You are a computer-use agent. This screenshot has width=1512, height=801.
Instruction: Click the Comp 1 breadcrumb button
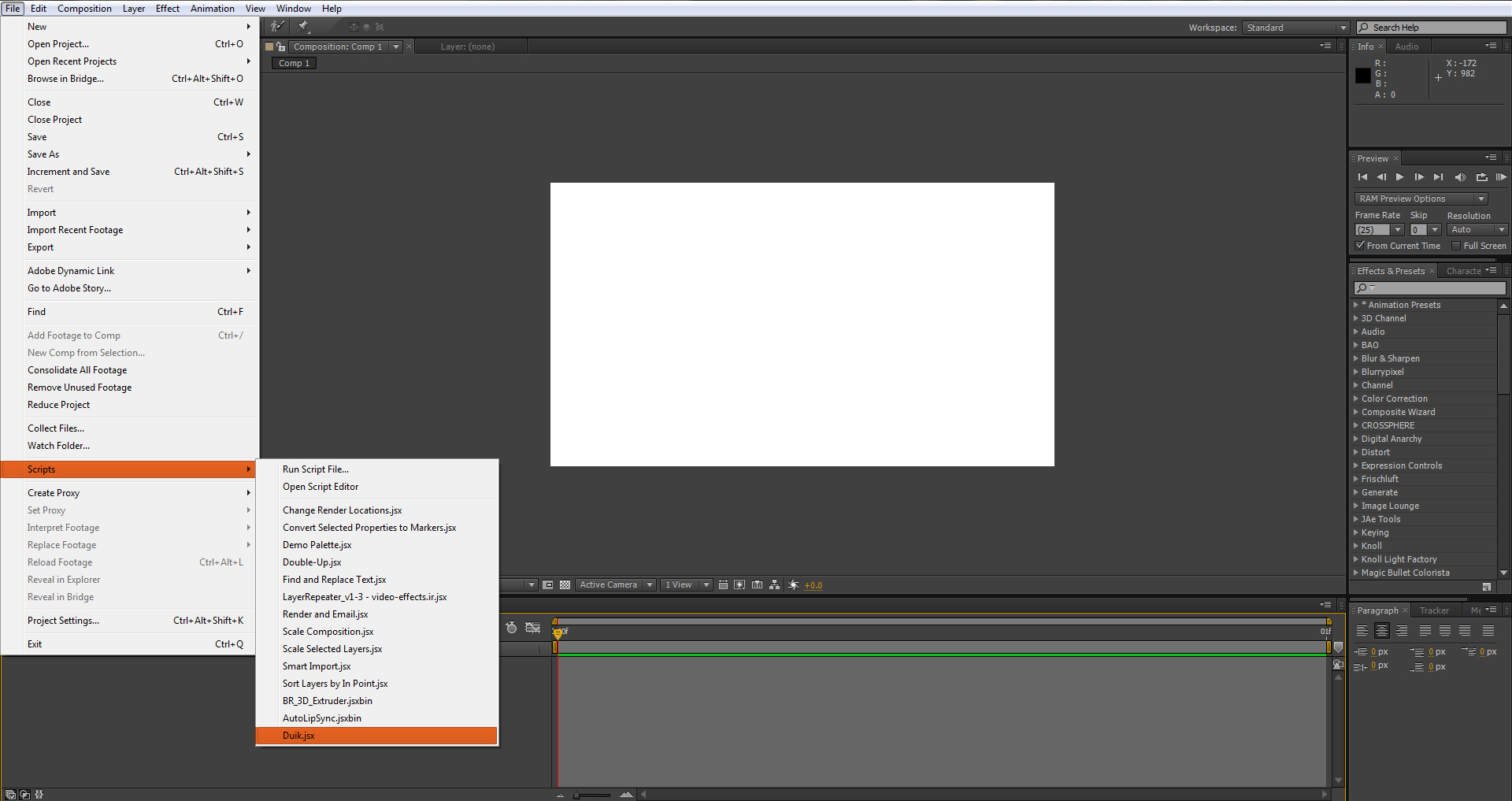pyautogui.click(x=294, y=63)
